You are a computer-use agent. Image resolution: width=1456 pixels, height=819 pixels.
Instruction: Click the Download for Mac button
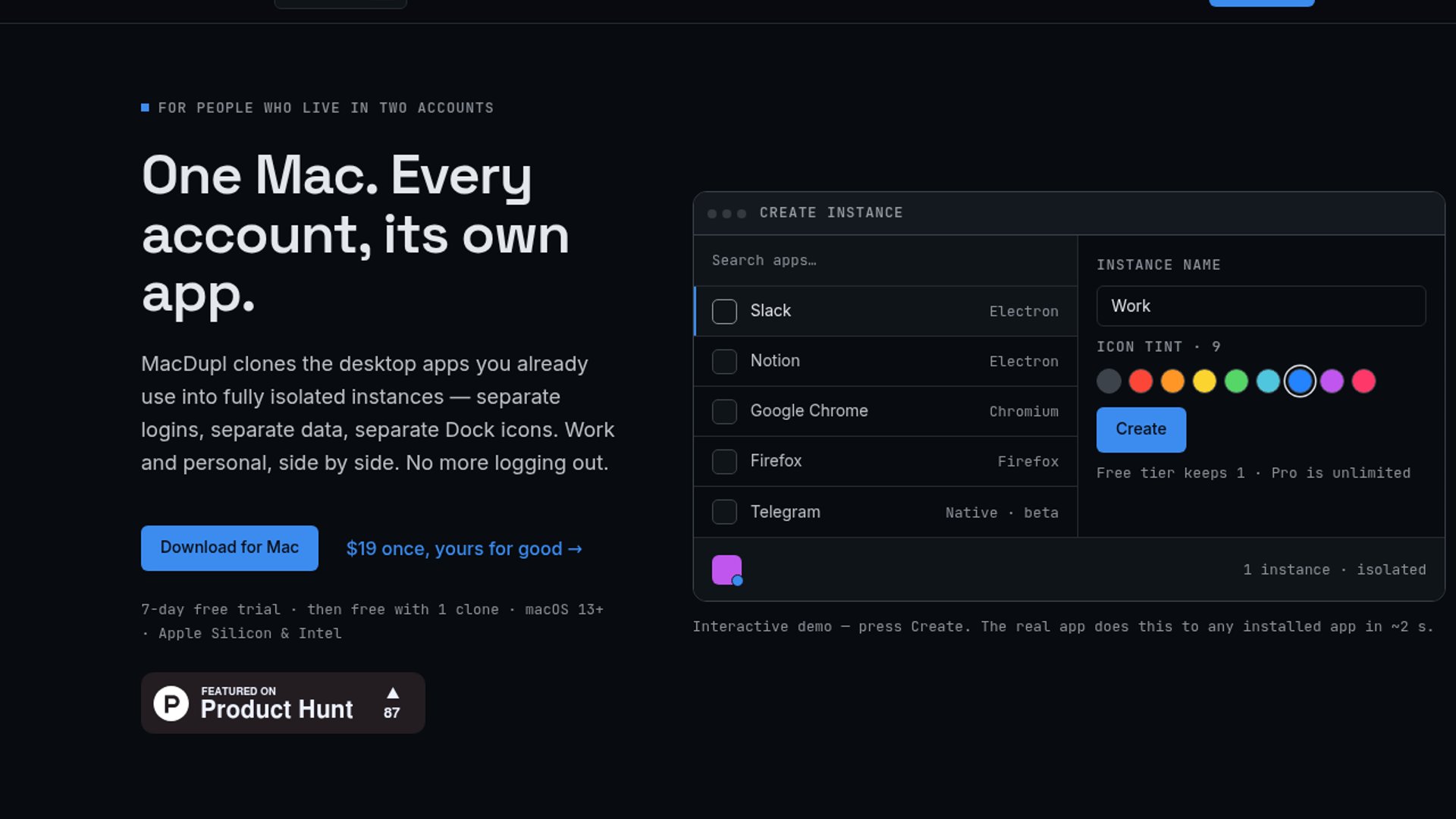point(230,548)
